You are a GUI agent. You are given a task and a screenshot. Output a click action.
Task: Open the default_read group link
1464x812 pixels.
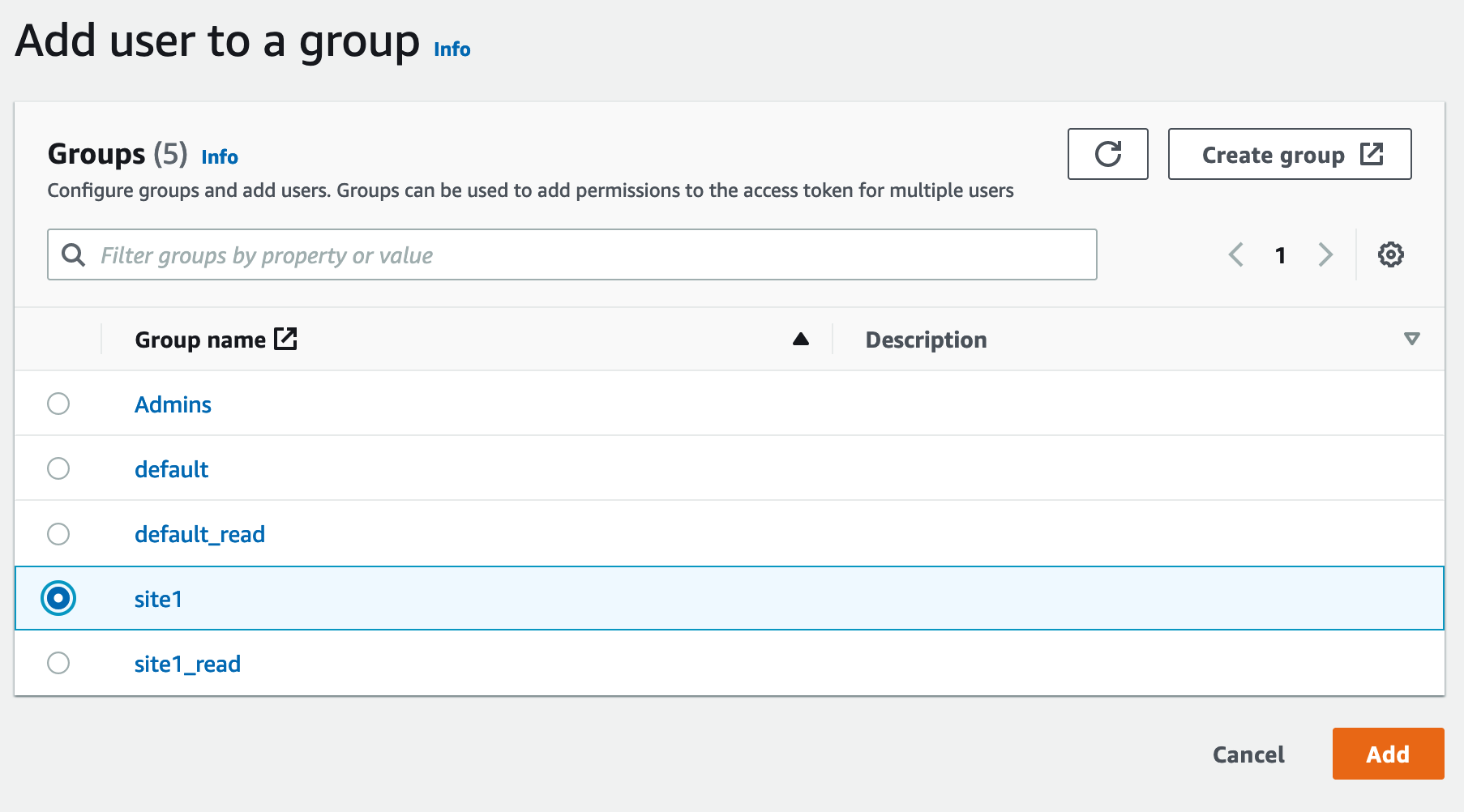pos(199,534)
